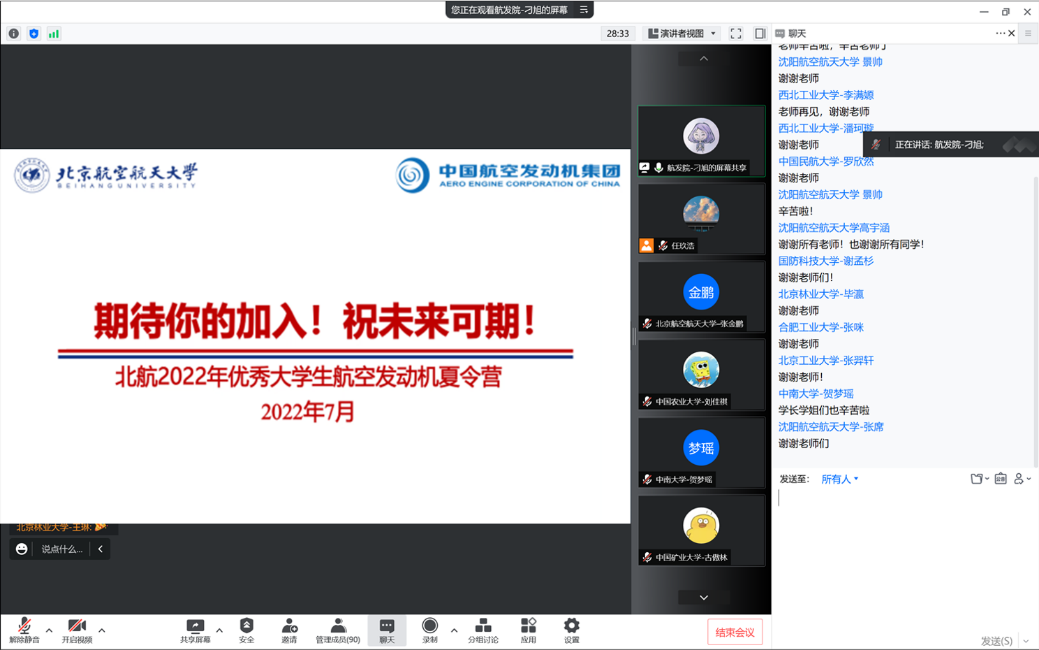Viewport: 1039px width, 650px height.
Task: Click the red 结束会议 button
Action: 734,632
